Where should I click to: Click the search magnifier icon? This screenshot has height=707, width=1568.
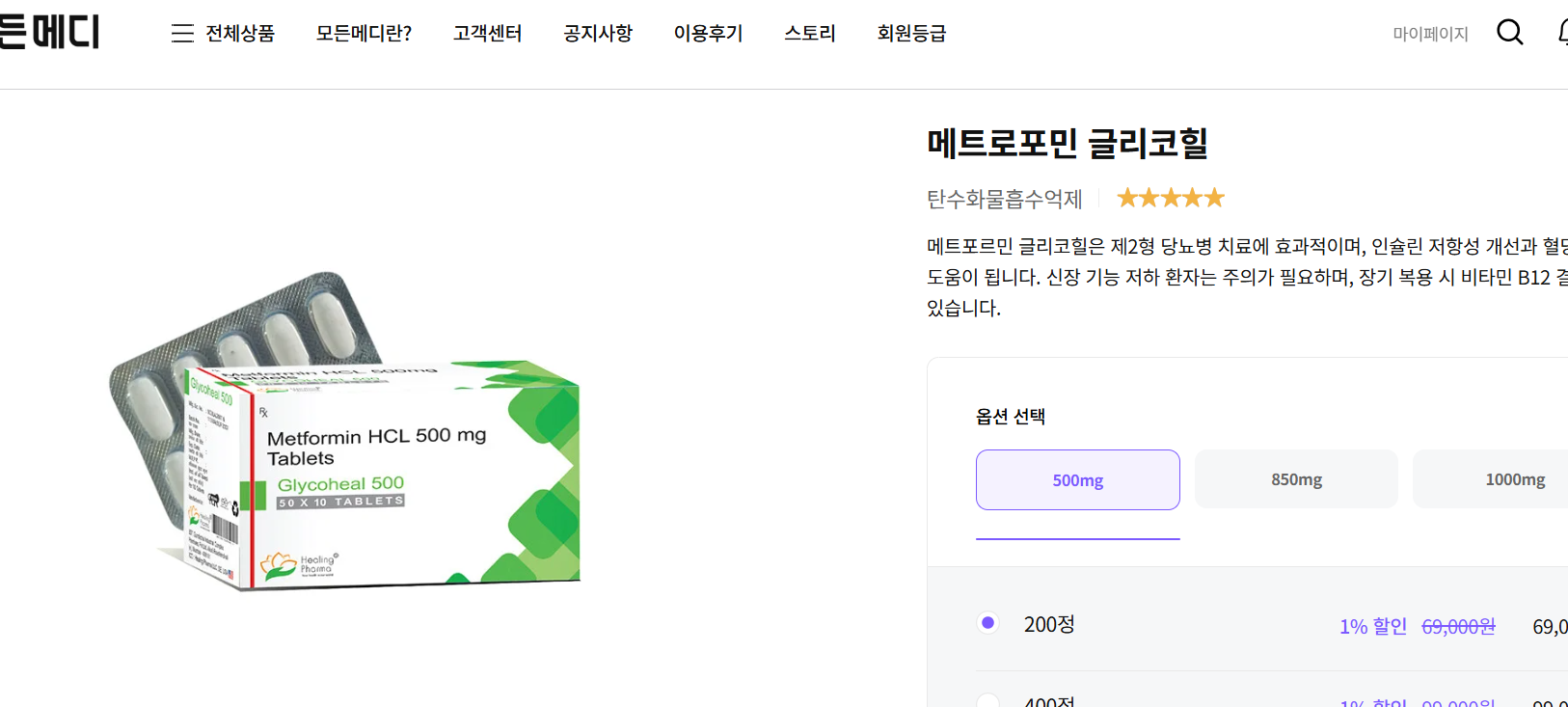tap(1510, 33)
